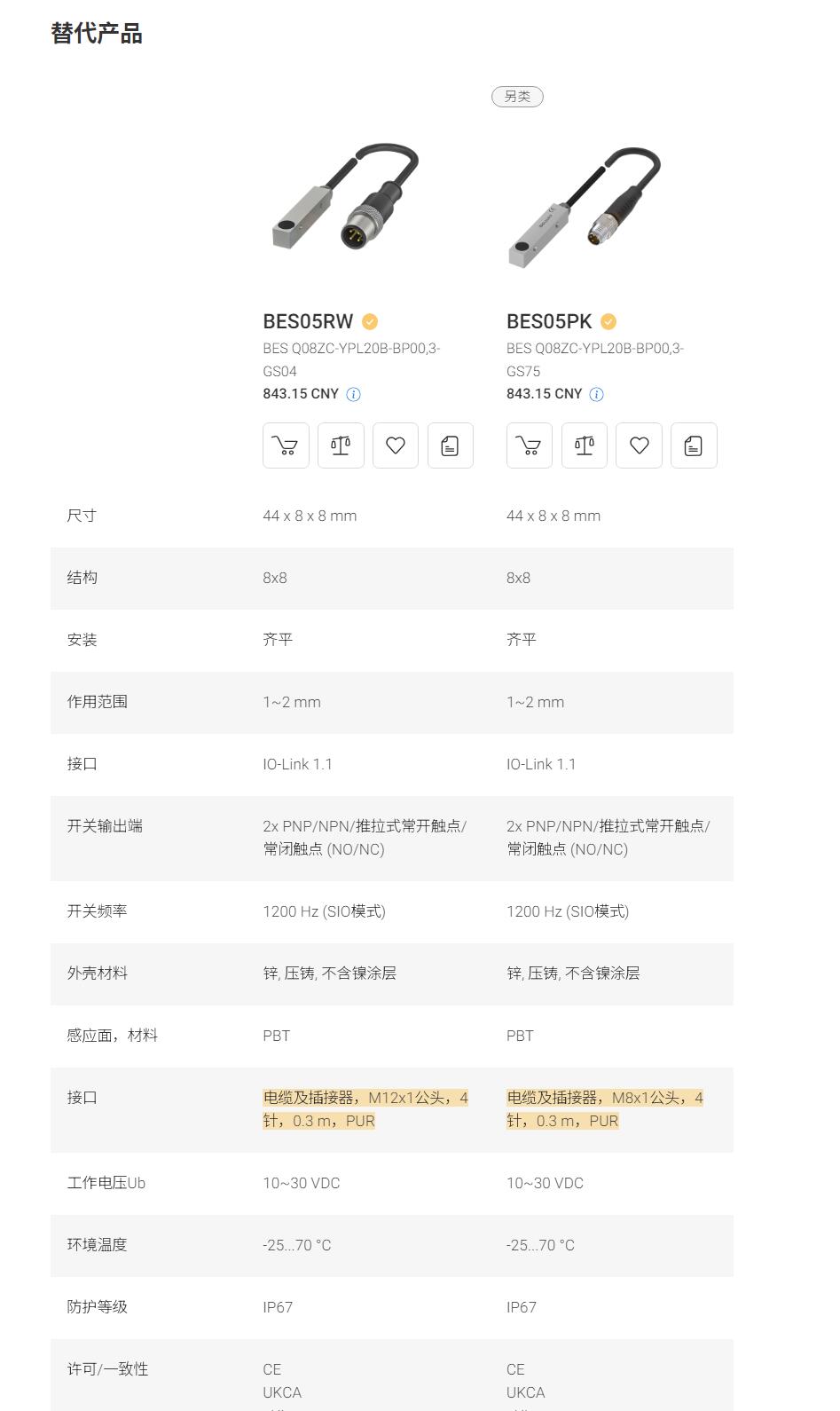Click price info icon for BES05PK
The width and height of the screenshot is (840, 1411).
(x=597, y=394)
